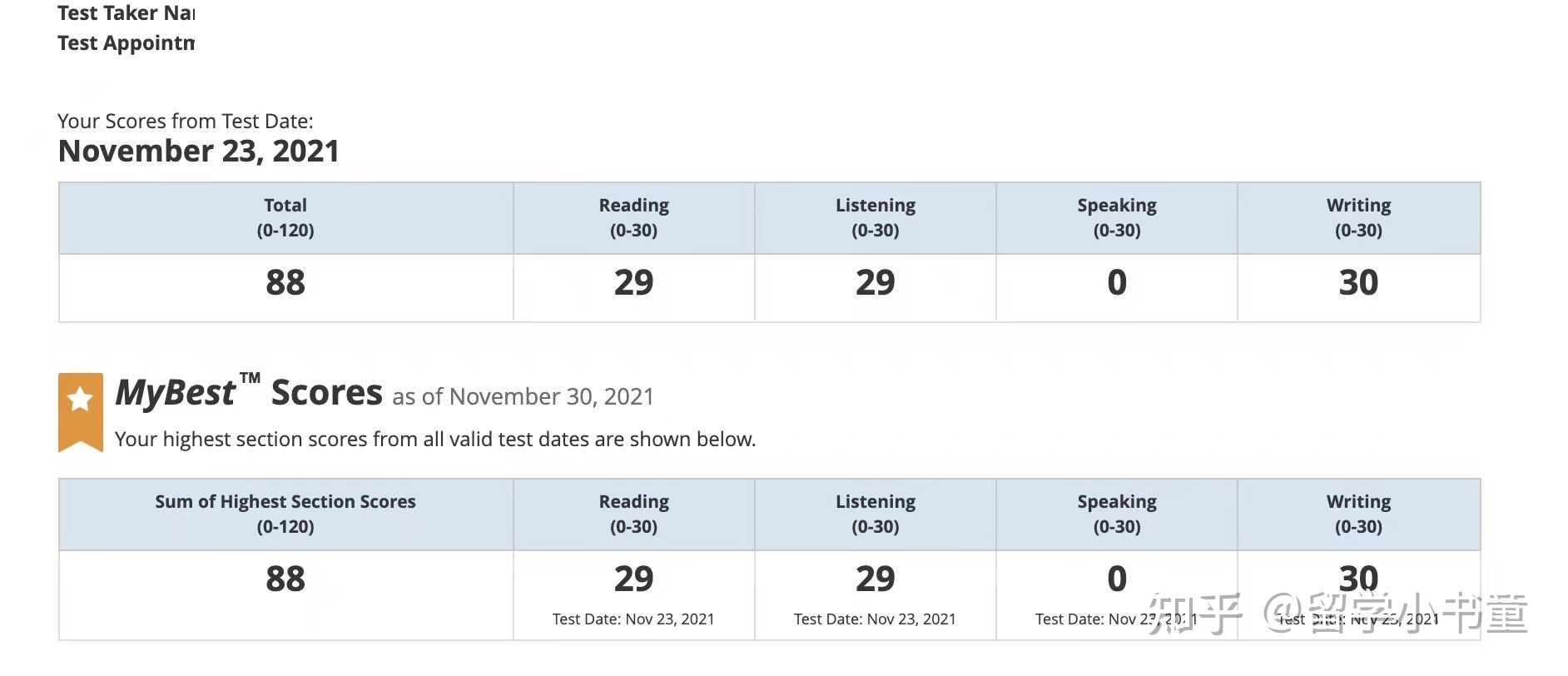Select the 'as of November 30, 2021' text
1568x676 pixels.
click(x=523, y=397)
